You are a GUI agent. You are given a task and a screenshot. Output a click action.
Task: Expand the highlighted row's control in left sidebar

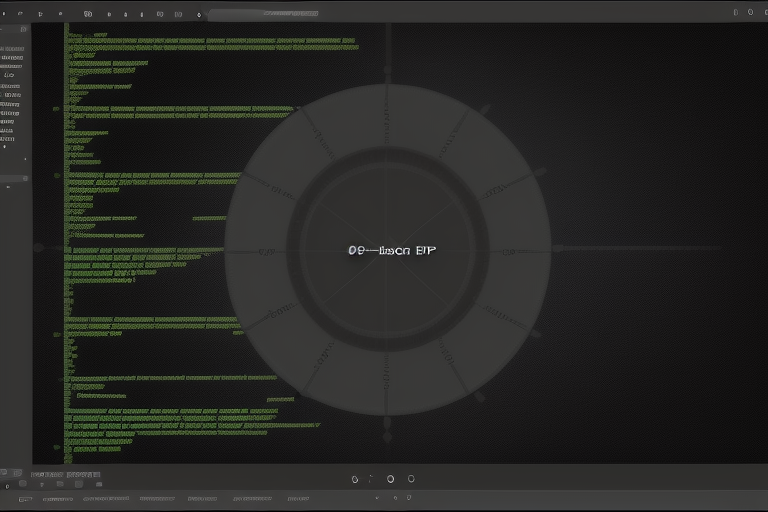point(26,178)
